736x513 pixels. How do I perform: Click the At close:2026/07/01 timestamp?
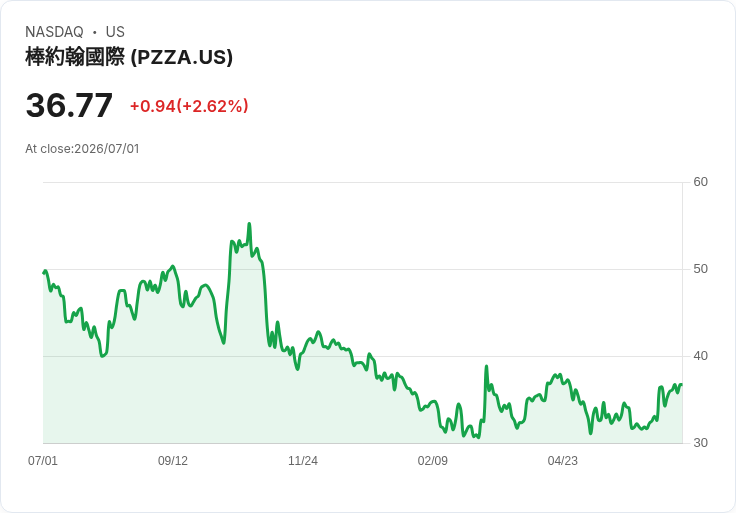(82, 149)
